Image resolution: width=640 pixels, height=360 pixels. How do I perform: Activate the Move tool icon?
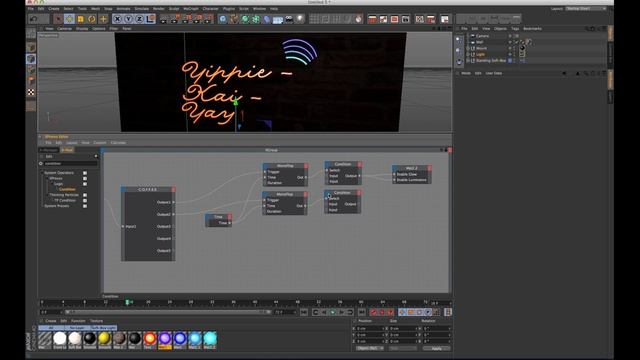tap(69, 19)
